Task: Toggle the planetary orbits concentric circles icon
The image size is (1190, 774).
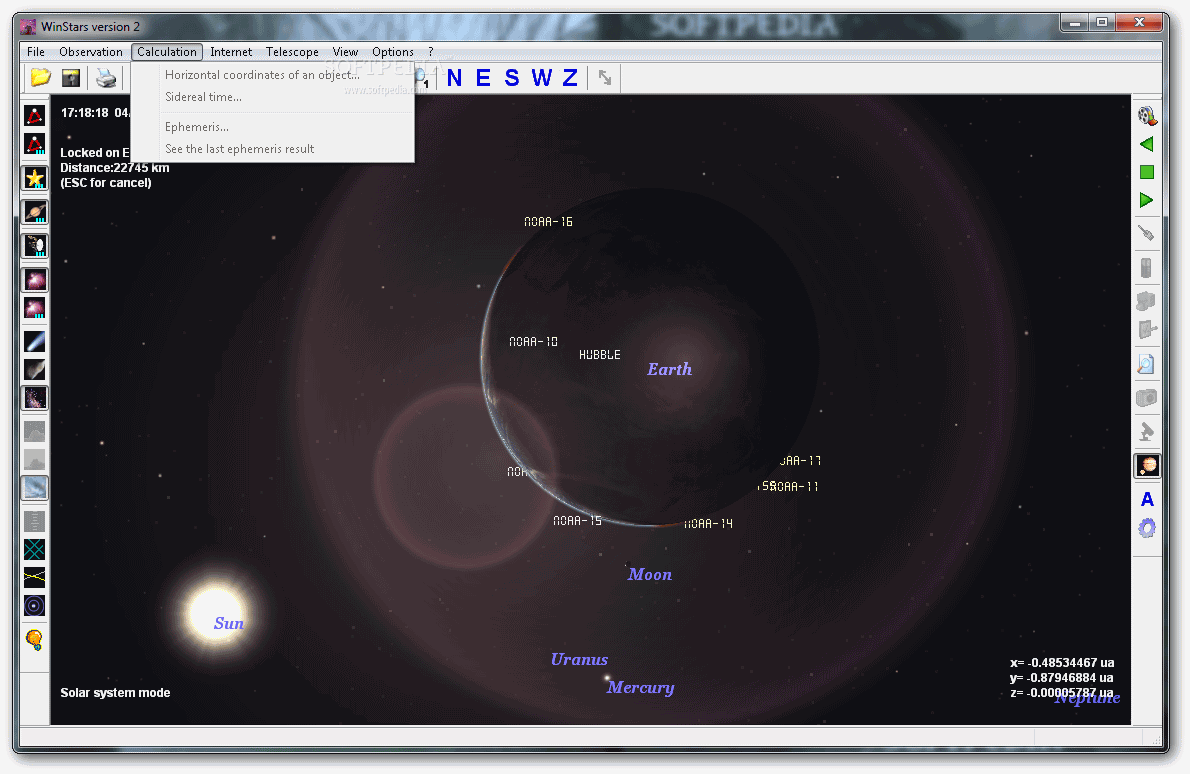Action: (x=35, y=606)
